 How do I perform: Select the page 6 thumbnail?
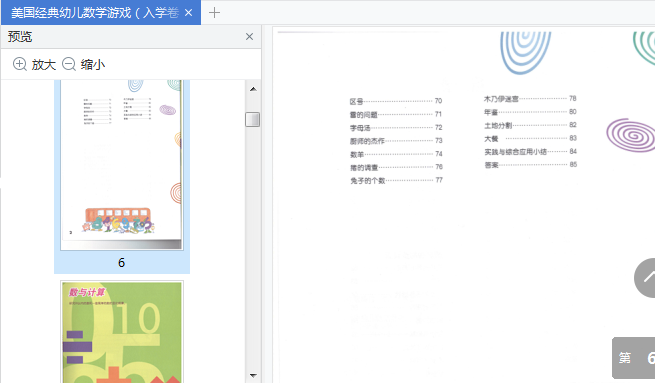[122, 165]
